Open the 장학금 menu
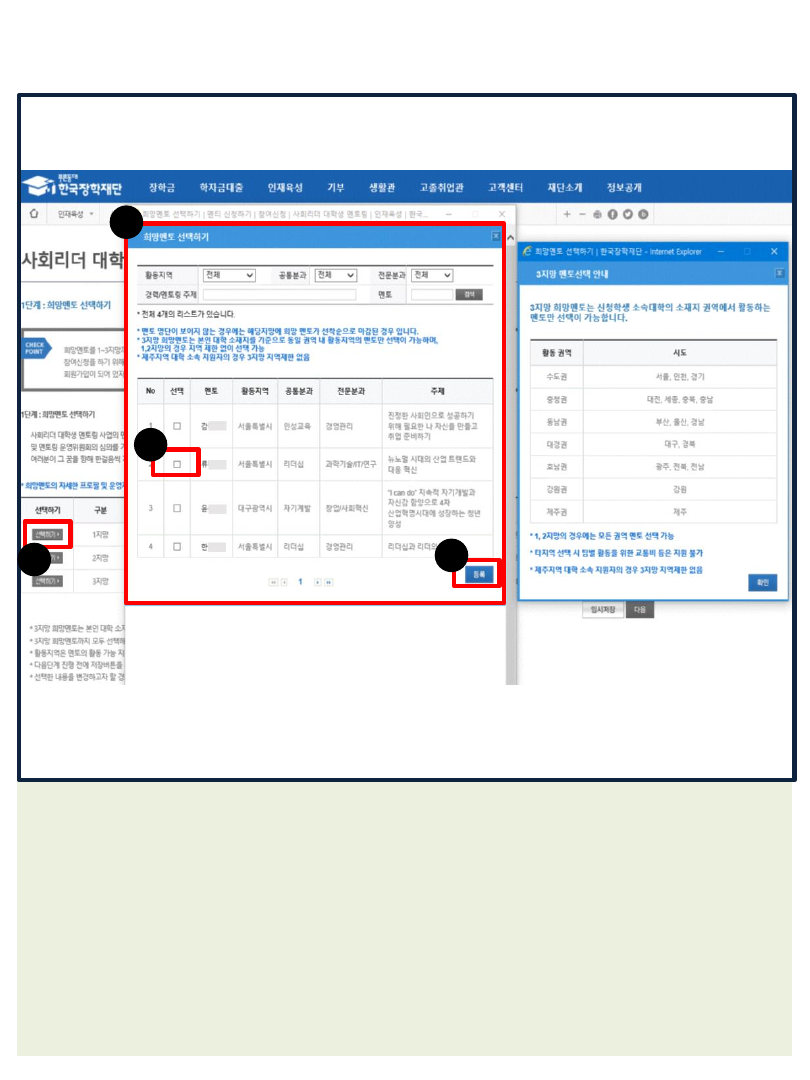The height and width of the screenshot is (1080, 810). point(162,187)
